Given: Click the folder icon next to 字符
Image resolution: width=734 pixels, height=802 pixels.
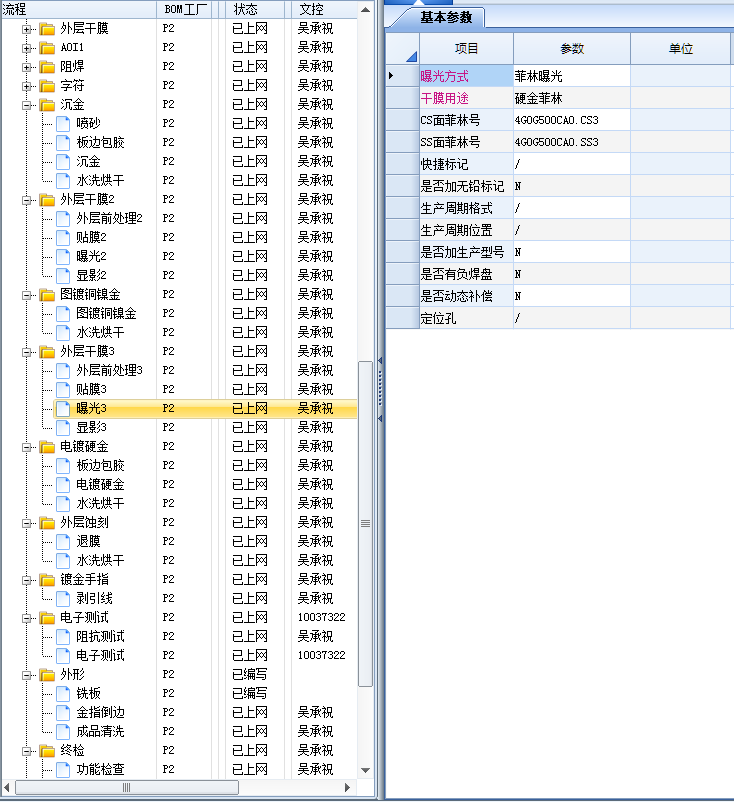Looking at the screenshot, I should pyautogui.click(x=47, y=85).
